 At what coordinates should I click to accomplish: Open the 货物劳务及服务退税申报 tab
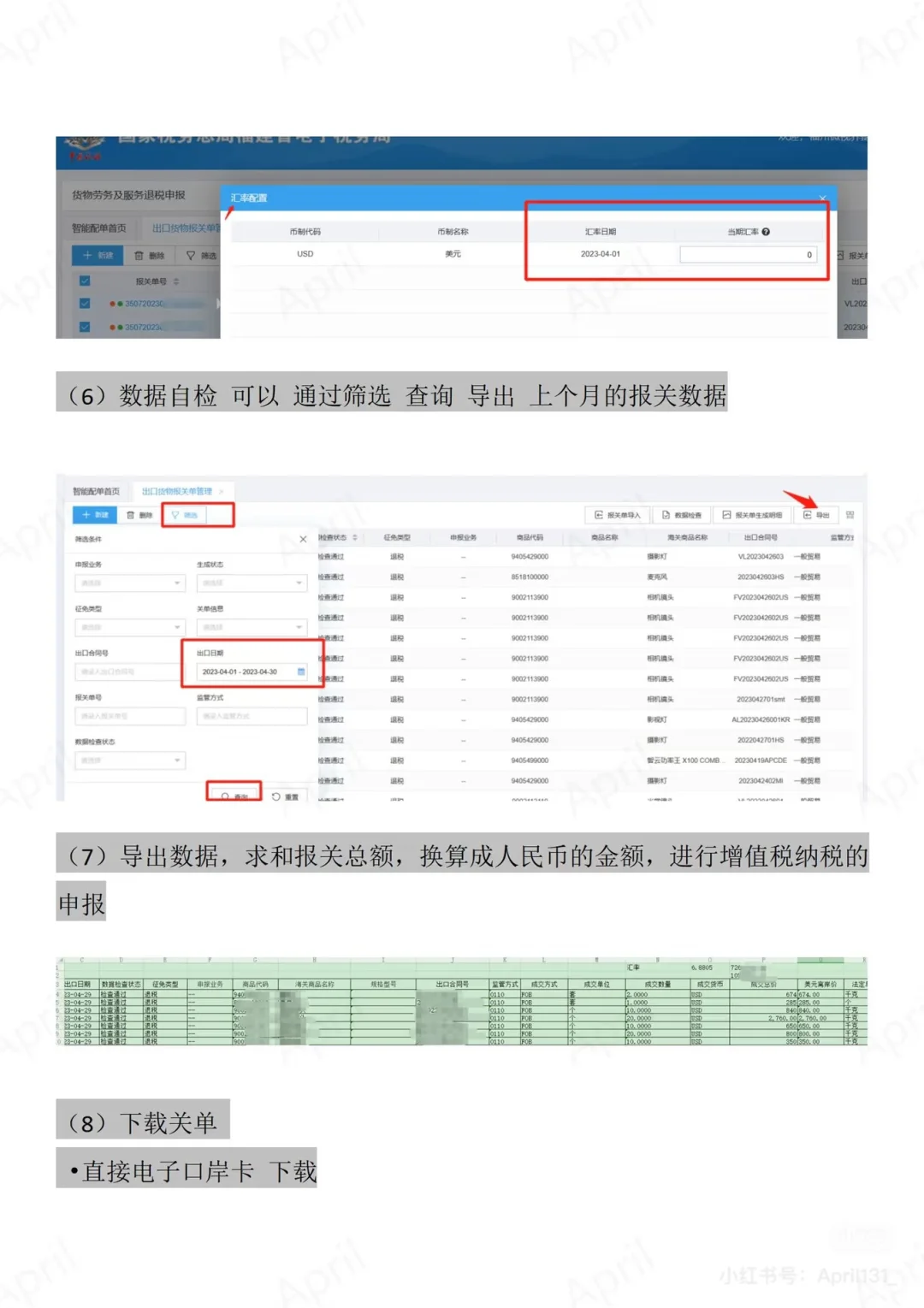[x=128, y=195]
